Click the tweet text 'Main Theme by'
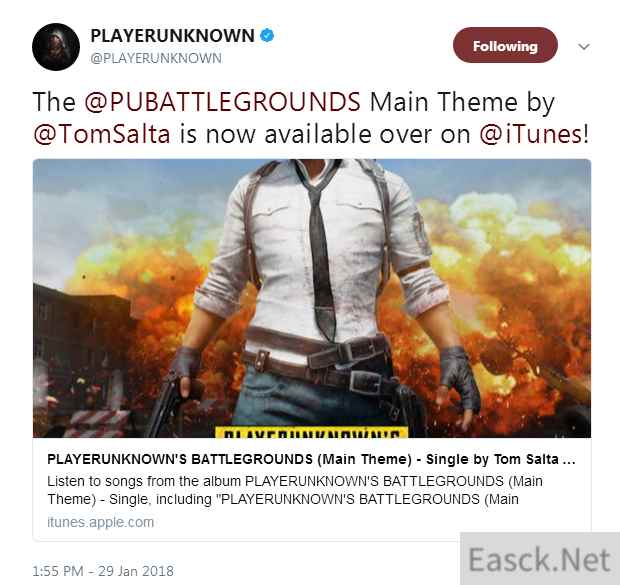This screenshot has width=620, height=585. point(462,102)
